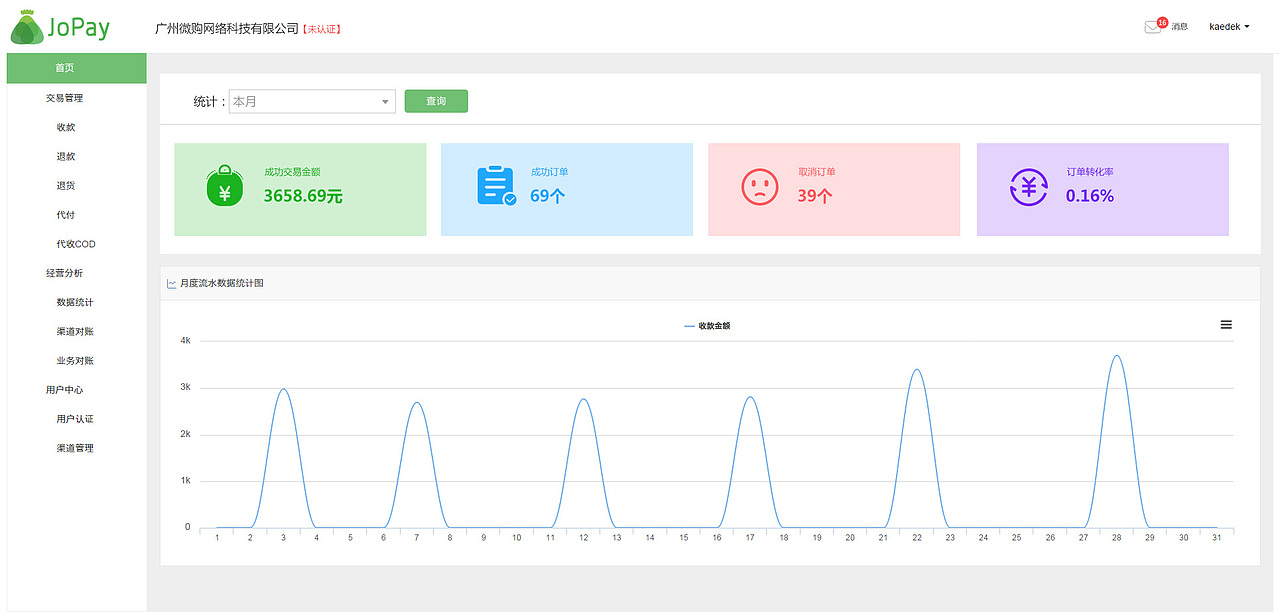
Task: Click the 订单转化率 card label
Action: [1090, 172]
